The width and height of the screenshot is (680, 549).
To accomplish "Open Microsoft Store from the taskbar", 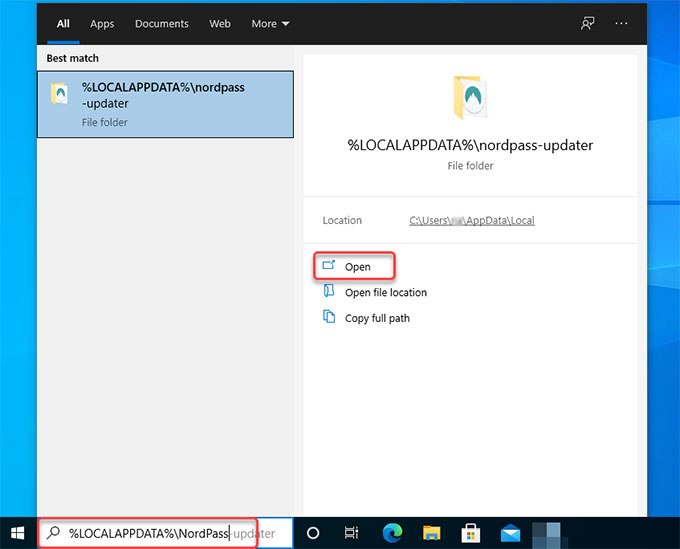I will (471, 533).
